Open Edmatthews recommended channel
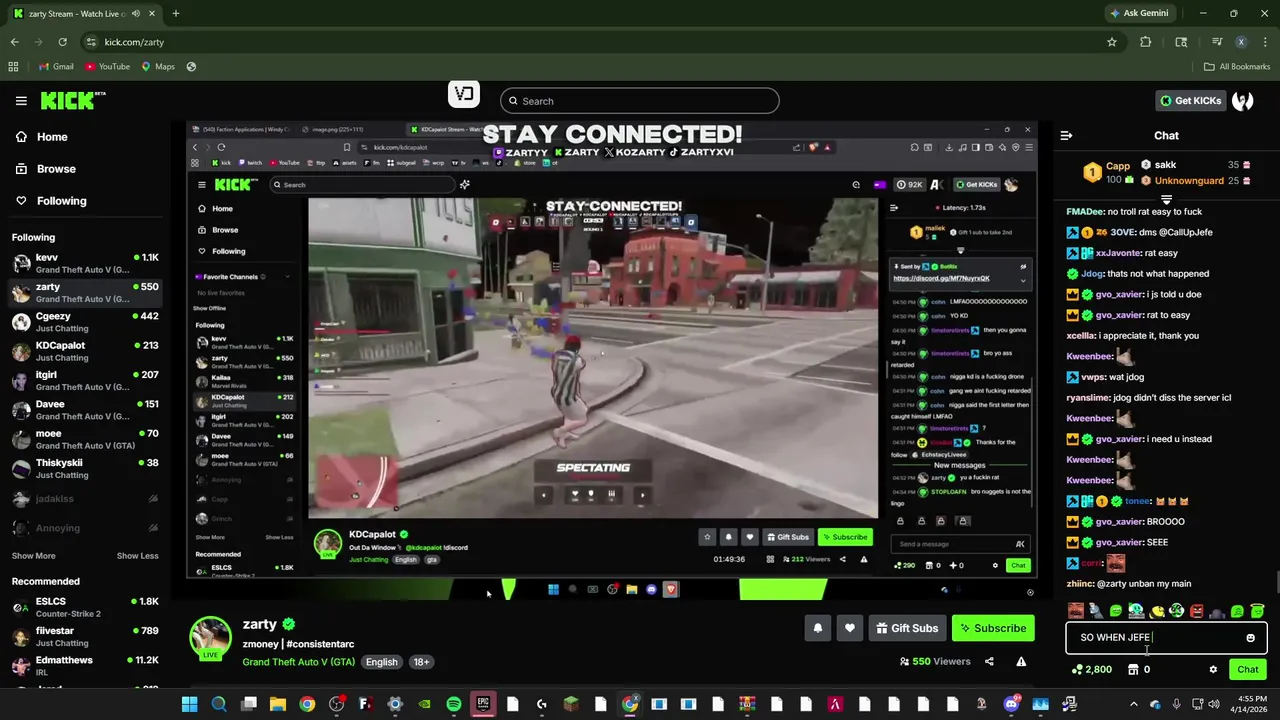 click(x=84, y=667)
